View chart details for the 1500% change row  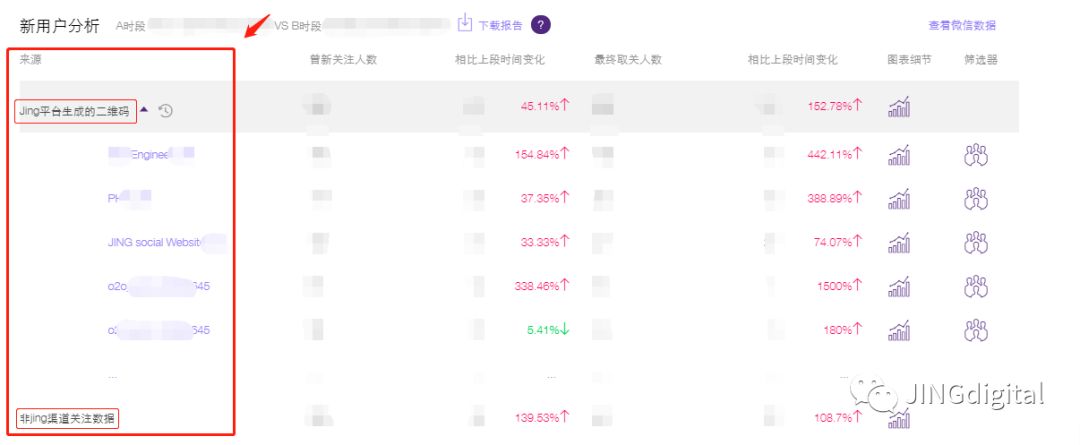click(899, 286)
